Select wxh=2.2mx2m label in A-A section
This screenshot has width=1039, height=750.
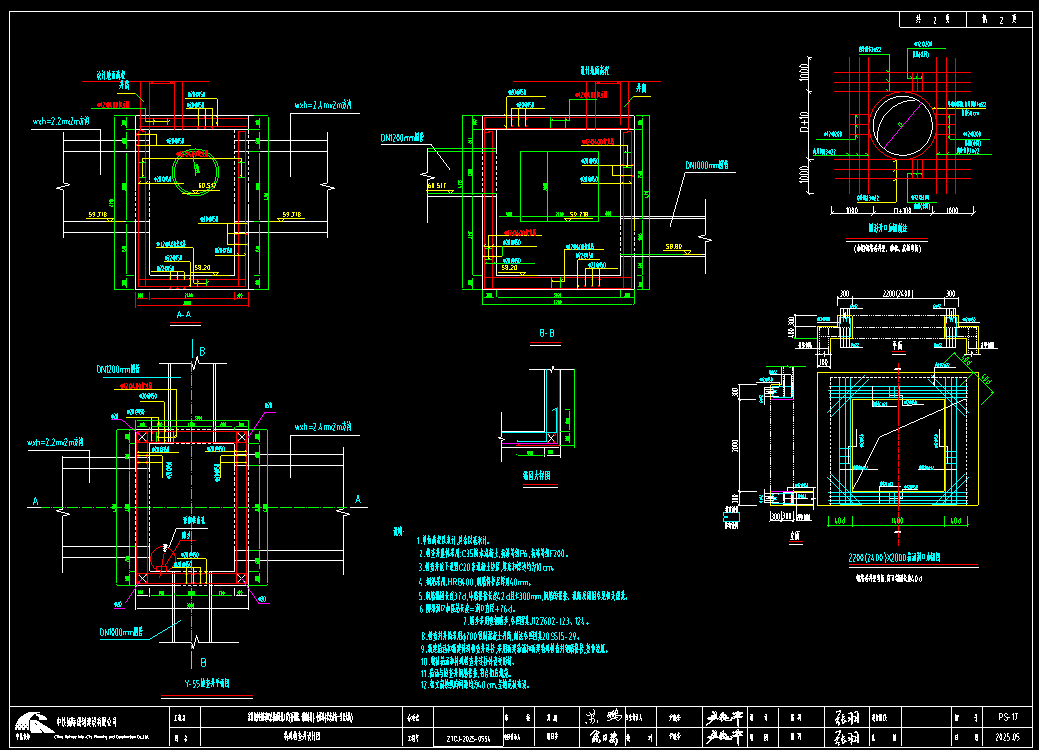(61, 122)
